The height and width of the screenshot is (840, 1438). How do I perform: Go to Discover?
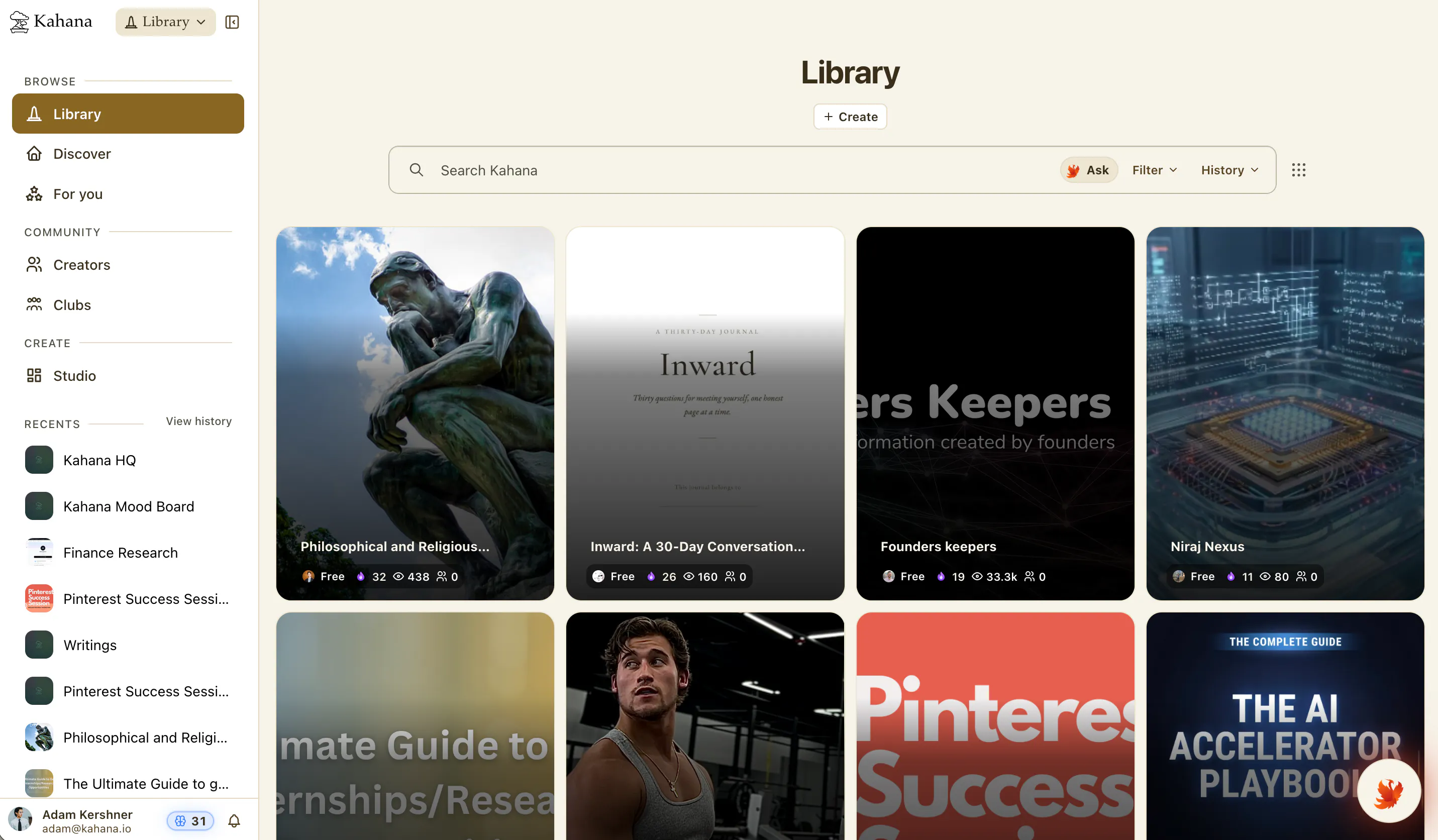point(128,154)
